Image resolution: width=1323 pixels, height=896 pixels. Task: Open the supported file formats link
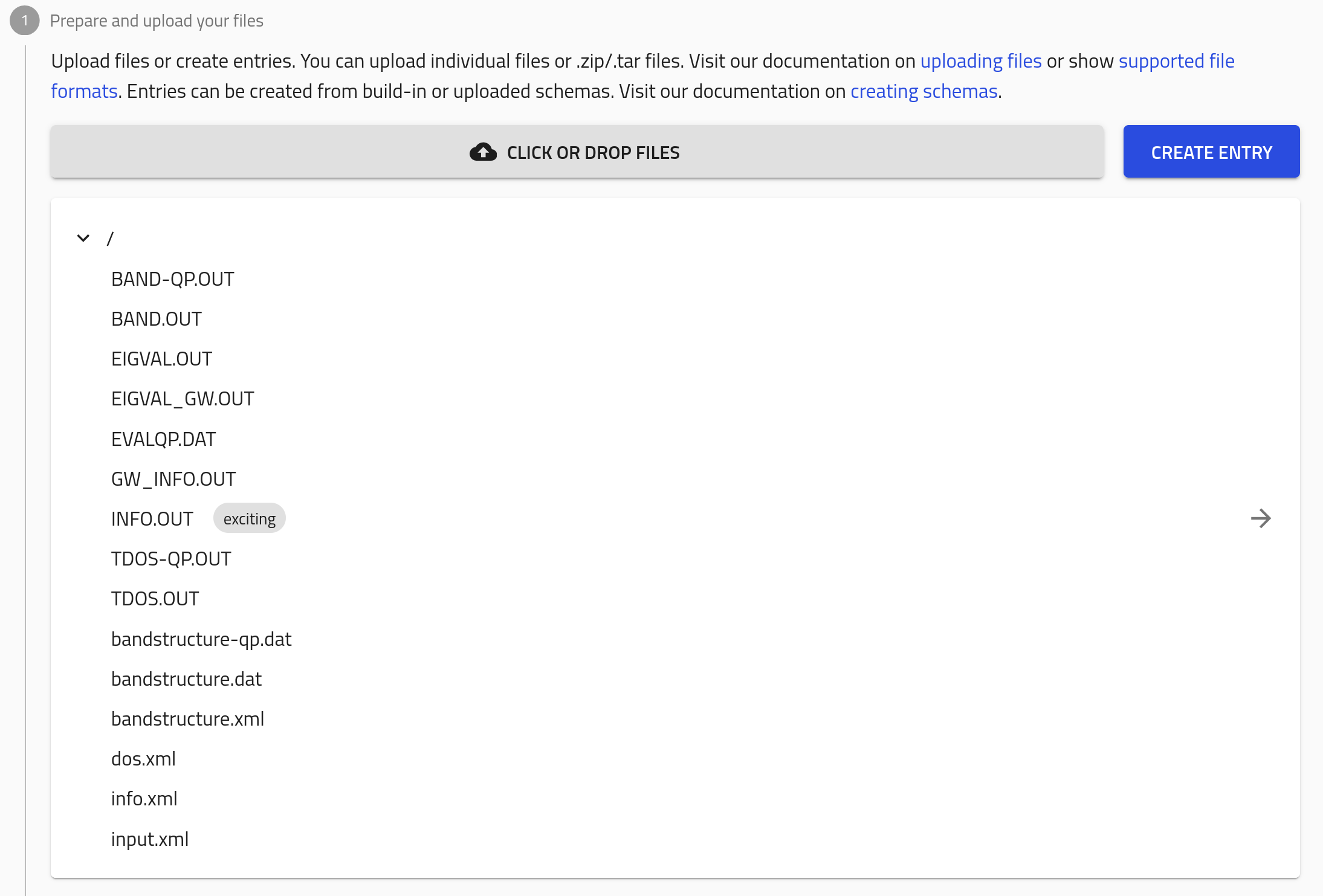(x=1176, y=61)
